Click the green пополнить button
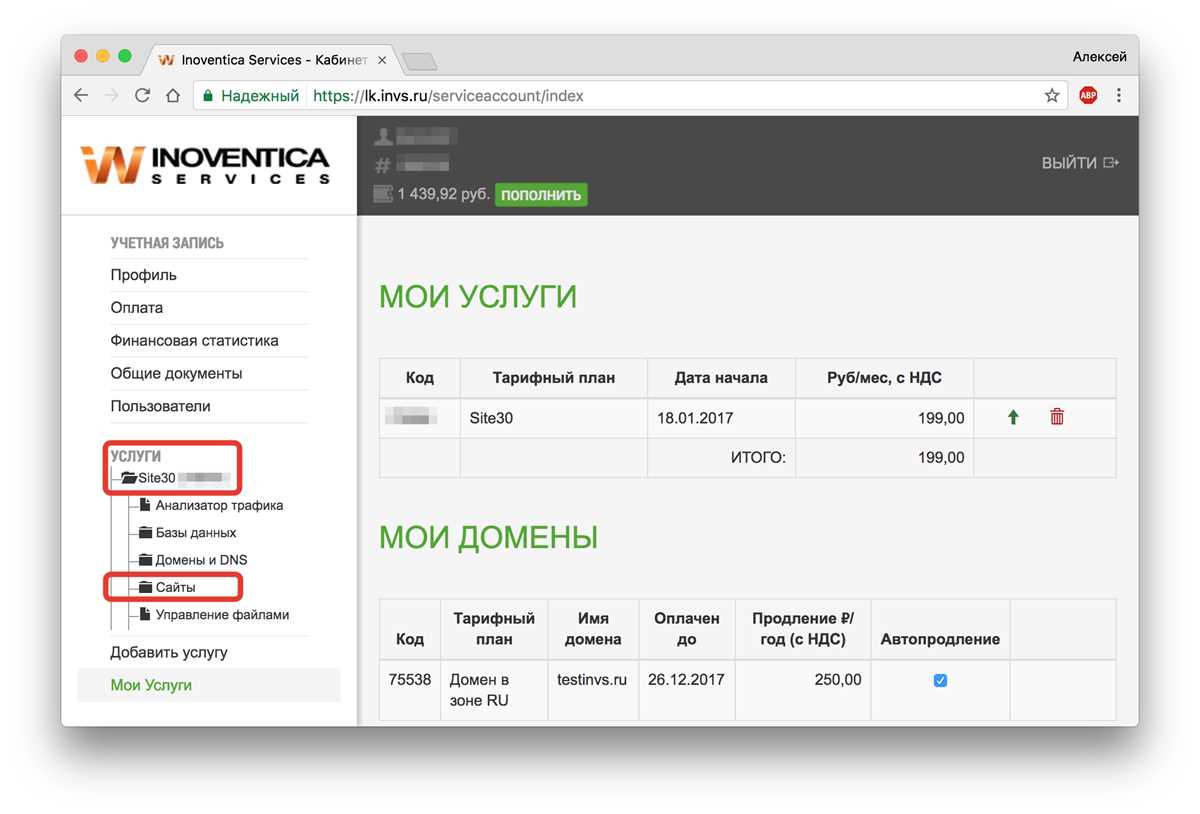The height and width of the screenshot is (814, 1200). click(541, 195)
